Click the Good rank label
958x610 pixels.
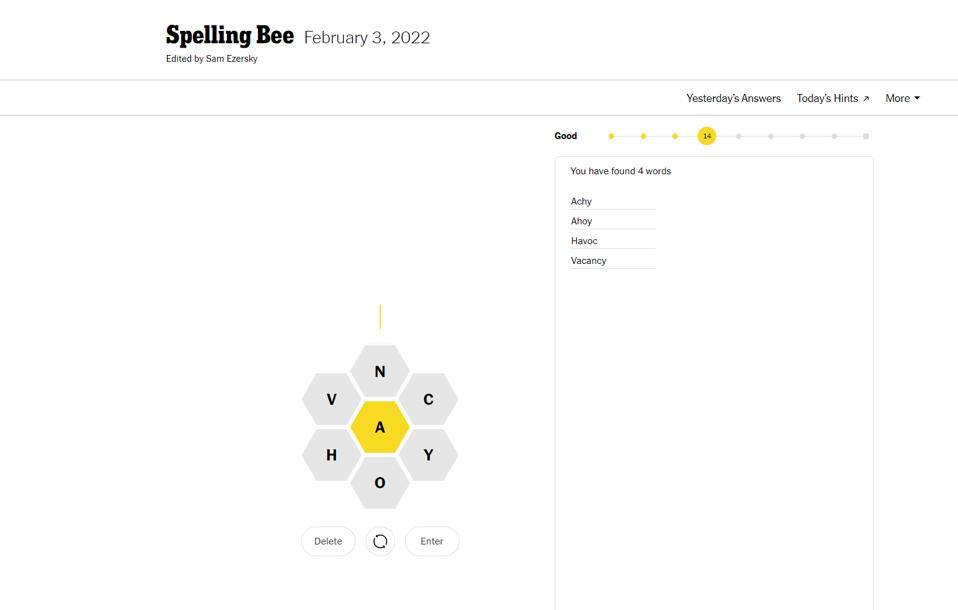[566, 136]
